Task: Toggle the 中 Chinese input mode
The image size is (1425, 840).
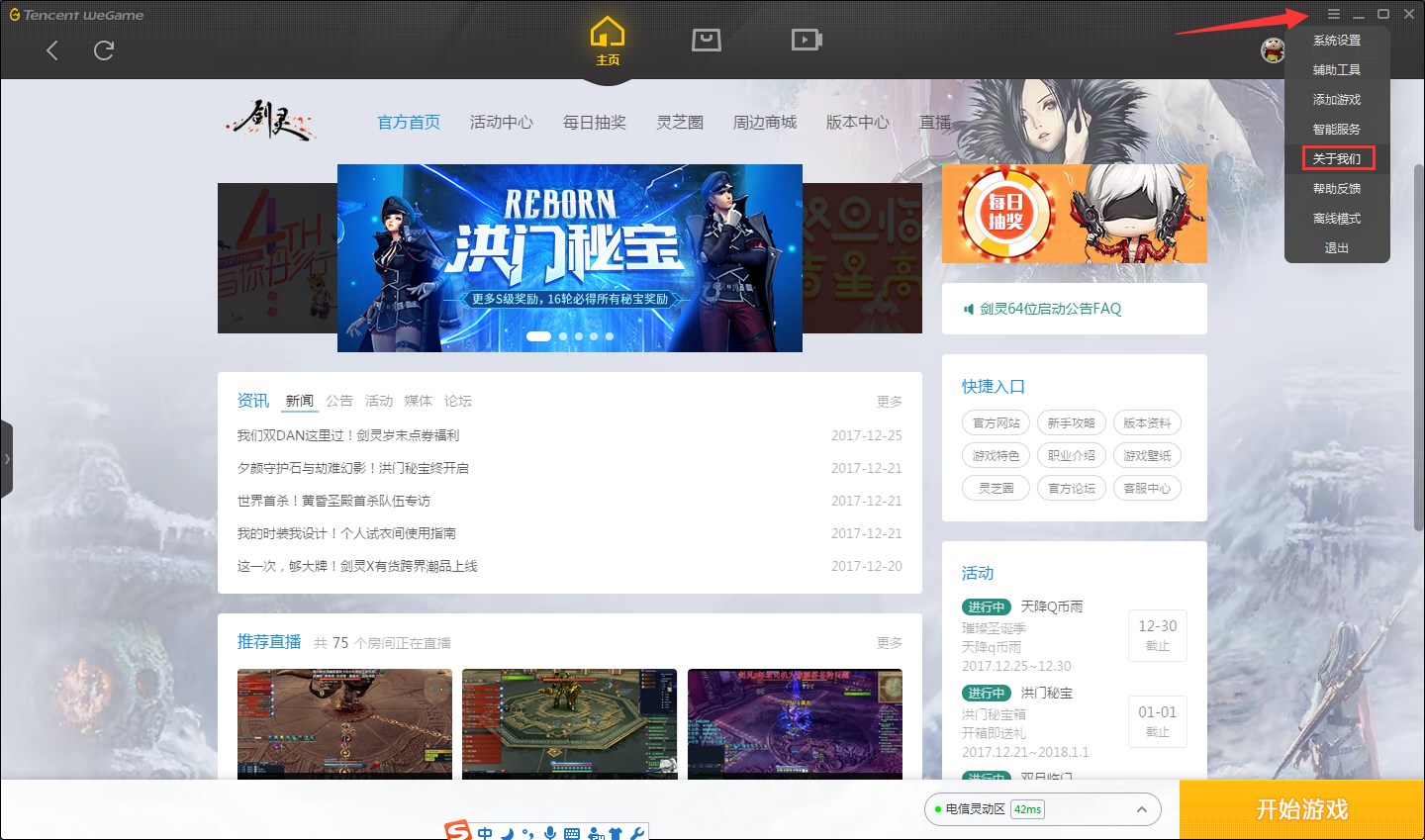Action: point(485,833)
